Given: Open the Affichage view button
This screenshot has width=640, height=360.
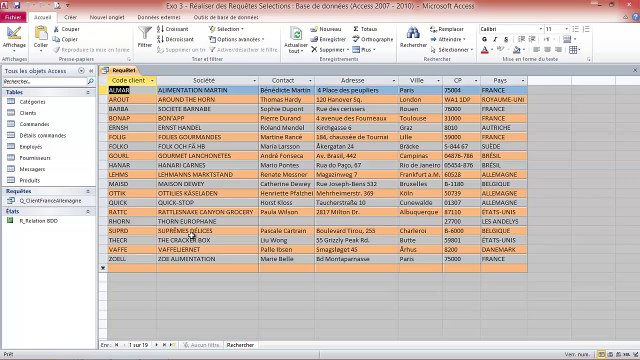Looking at the screenshot, I should (14, 38).
